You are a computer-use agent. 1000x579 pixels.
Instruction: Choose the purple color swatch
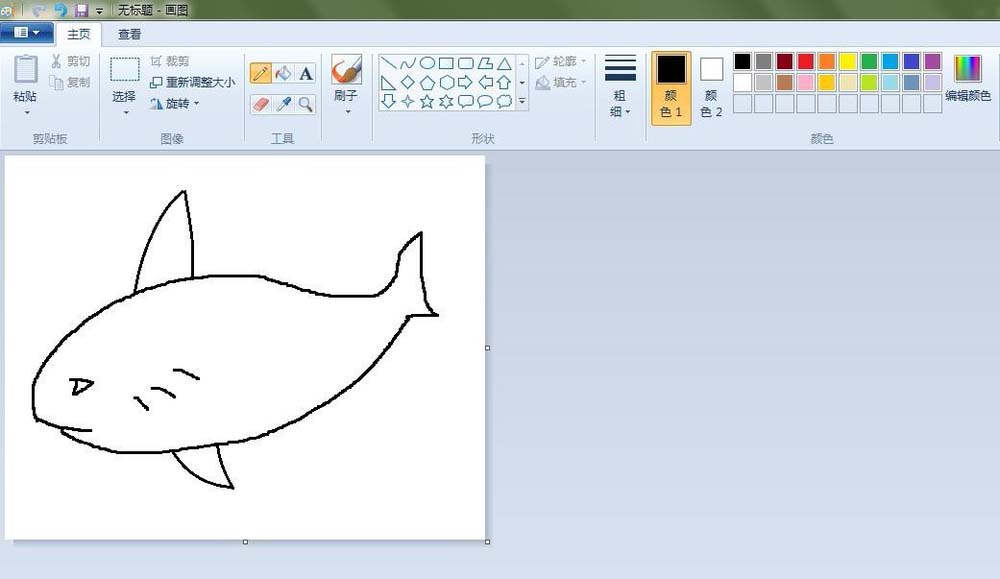(x=932, y=61)
